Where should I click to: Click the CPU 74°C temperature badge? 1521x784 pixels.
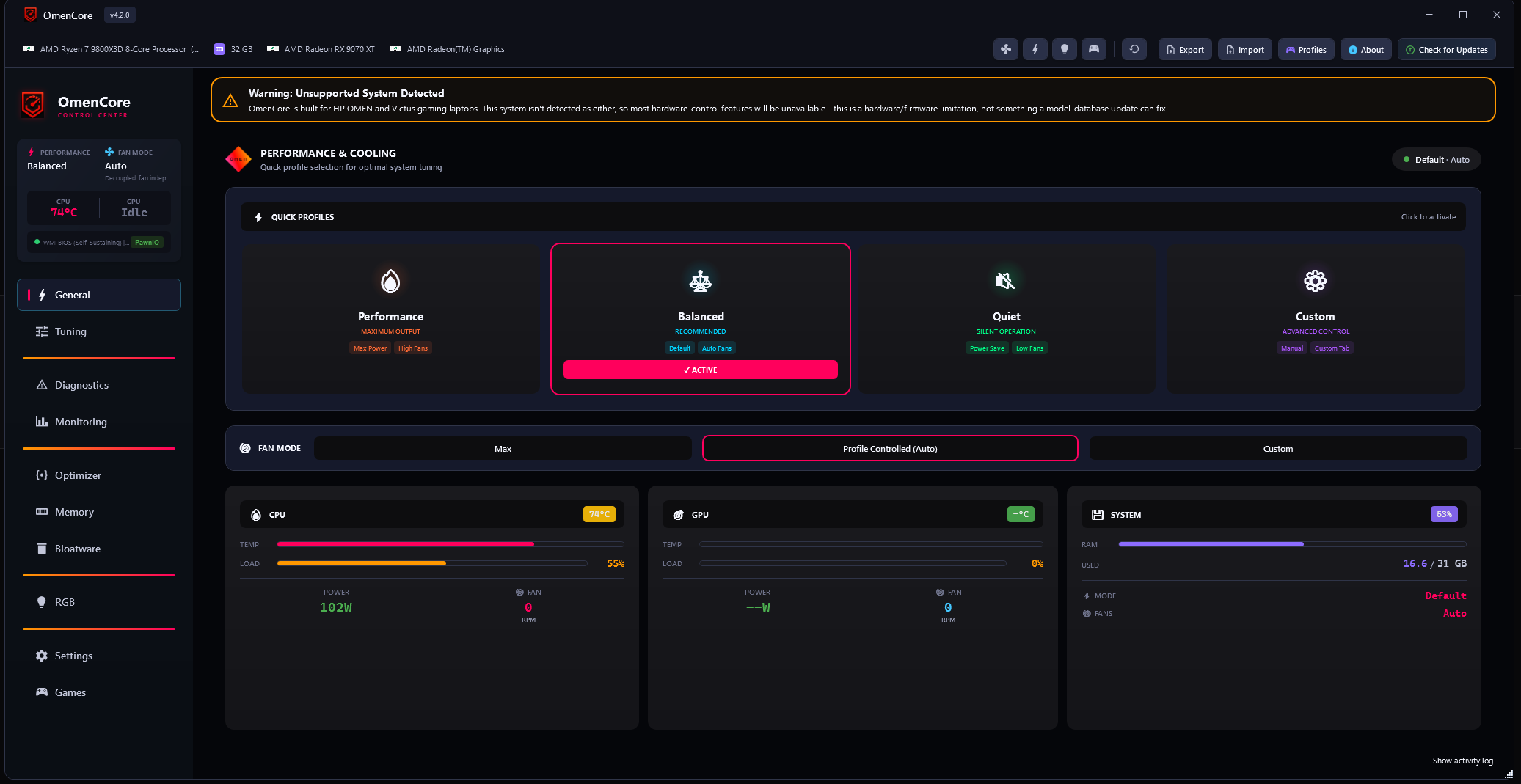(599, 514)
